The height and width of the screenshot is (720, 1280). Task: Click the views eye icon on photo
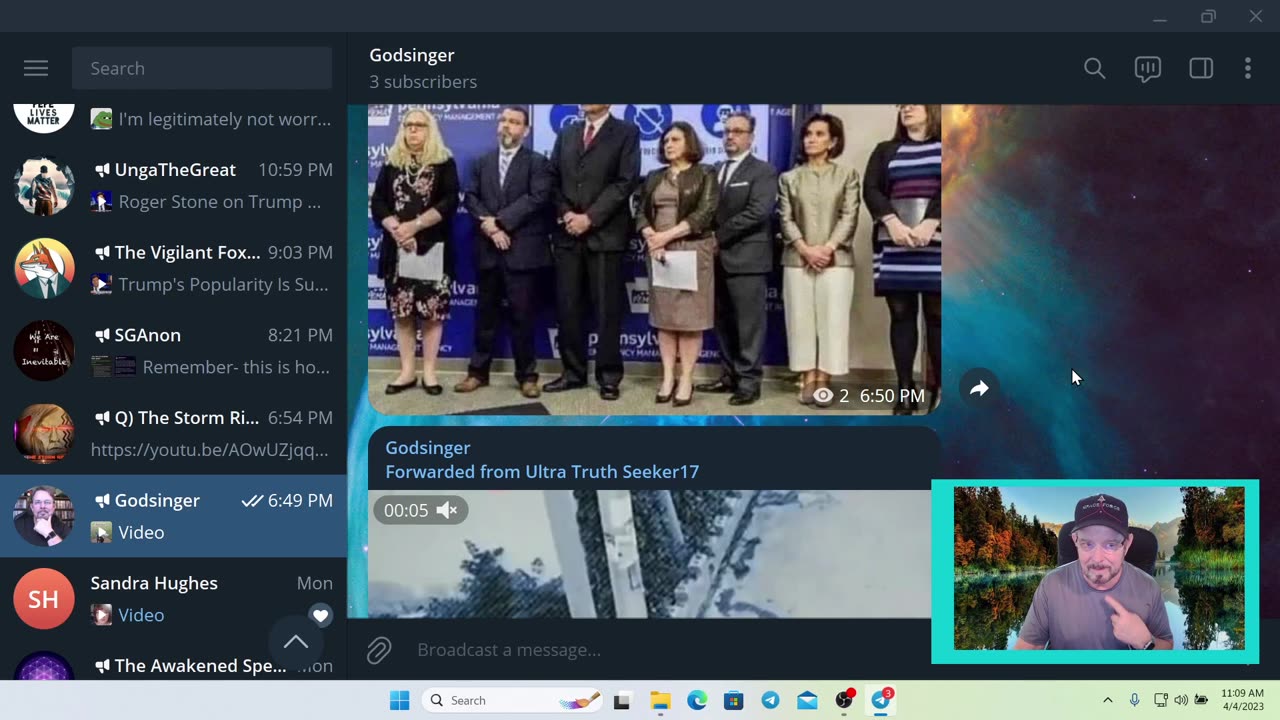coord(823,396)
